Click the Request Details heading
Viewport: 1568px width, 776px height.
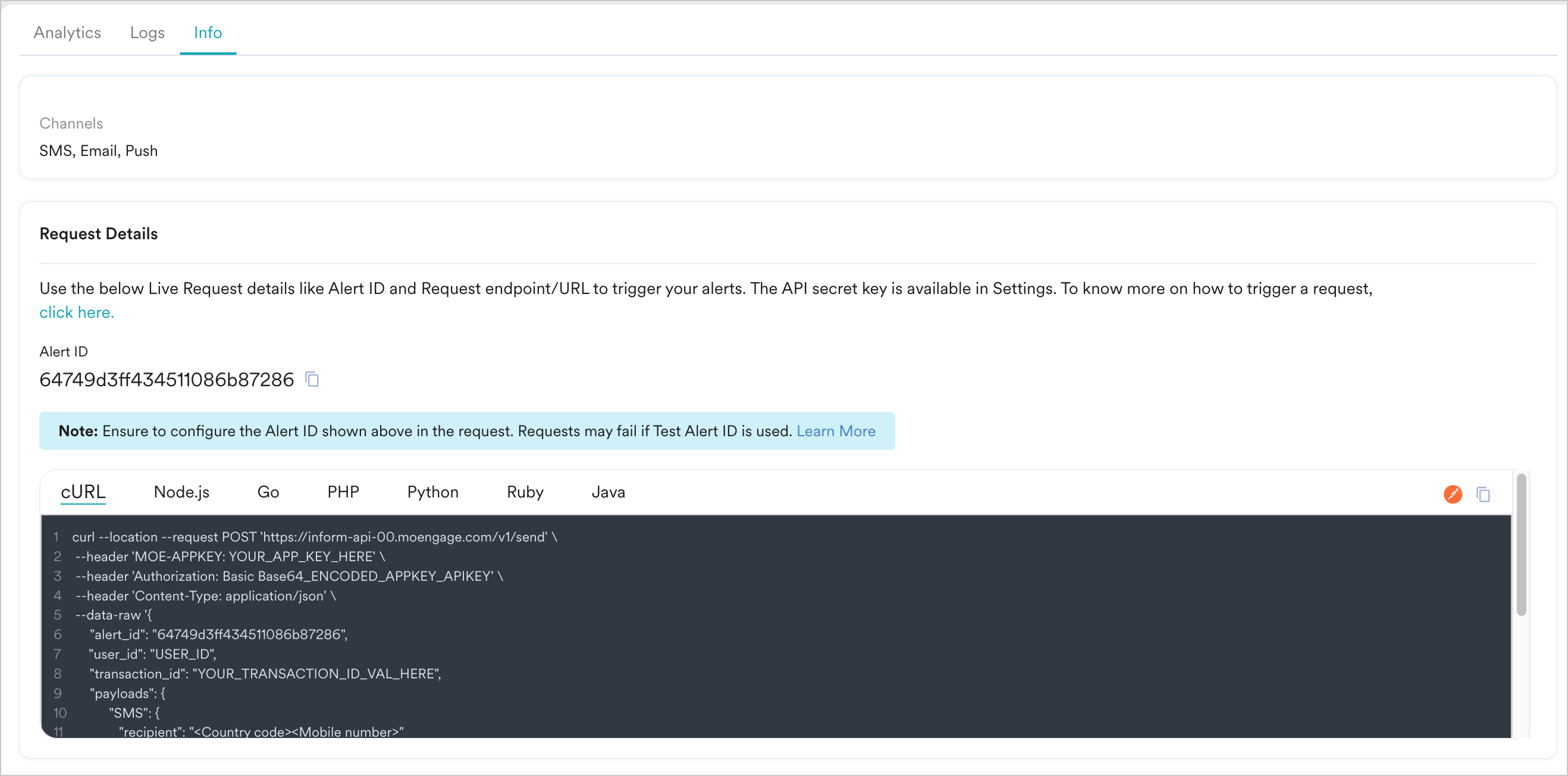(x=99, y=234)
